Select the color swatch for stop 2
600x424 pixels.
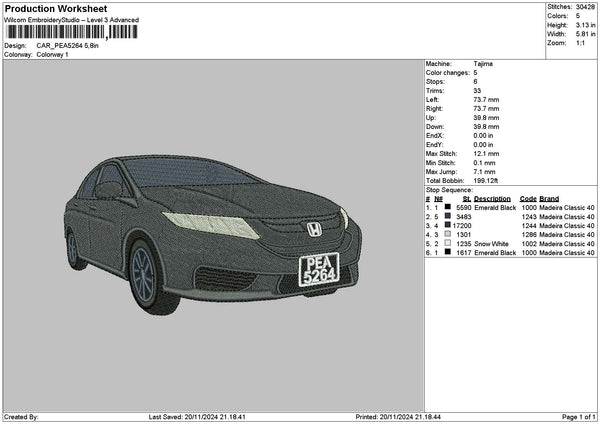click(x=447, y=216)
